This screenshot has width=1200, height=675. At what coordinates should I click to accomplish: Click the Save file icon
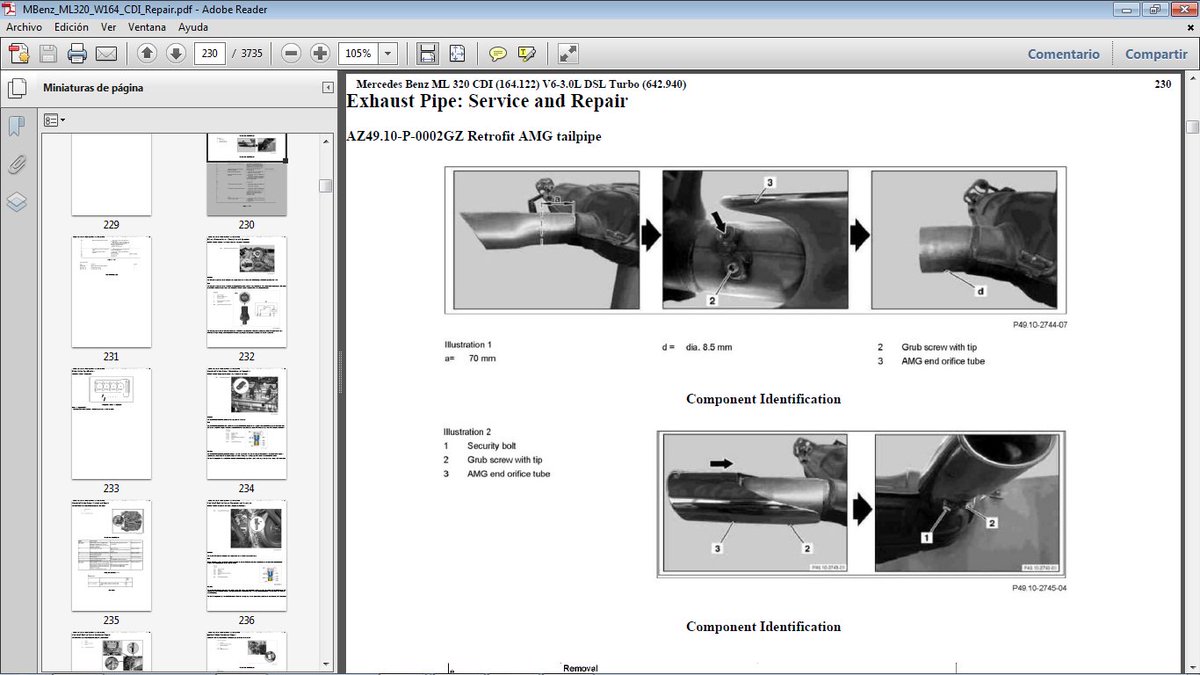point(48,54)
